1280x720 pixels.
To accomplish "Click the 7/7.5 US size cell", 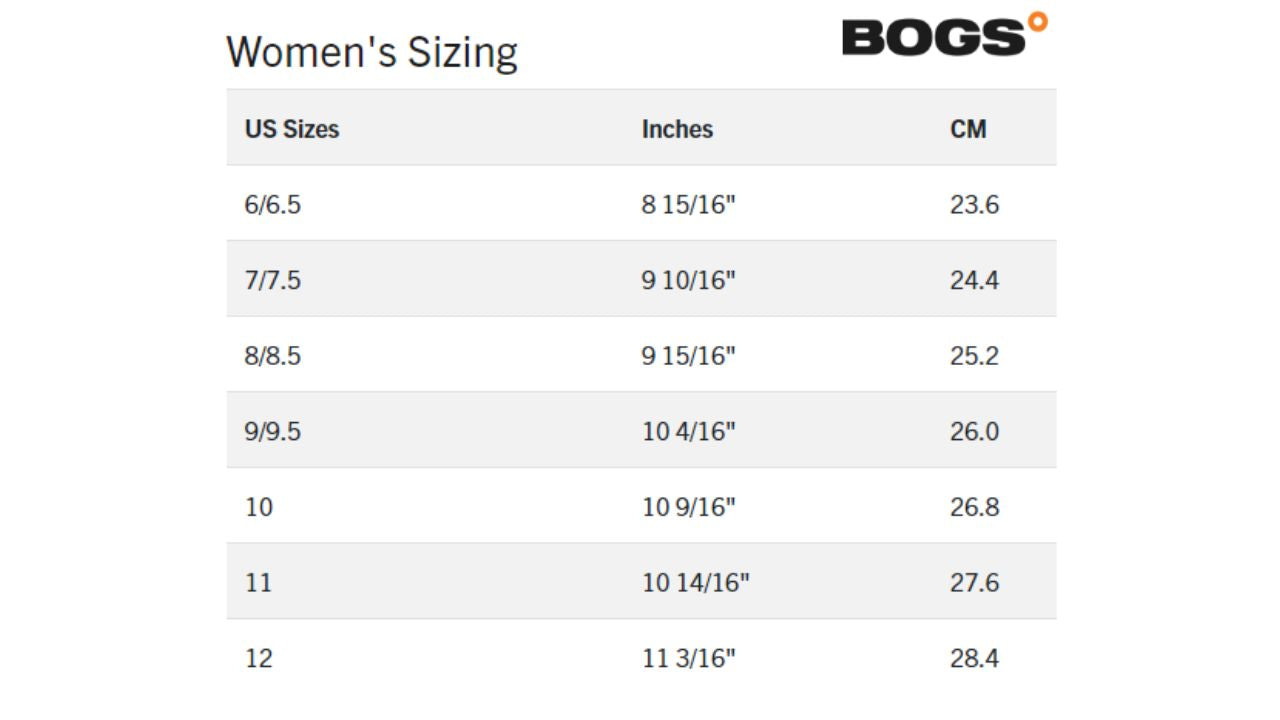I will pos(272,280).
